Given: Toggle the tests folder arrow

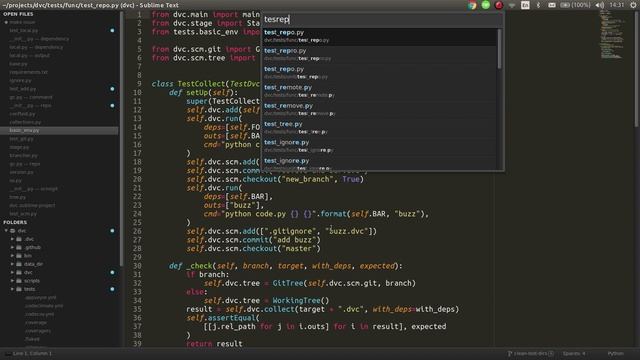Looking at the screenshot, I should (12, 289).
